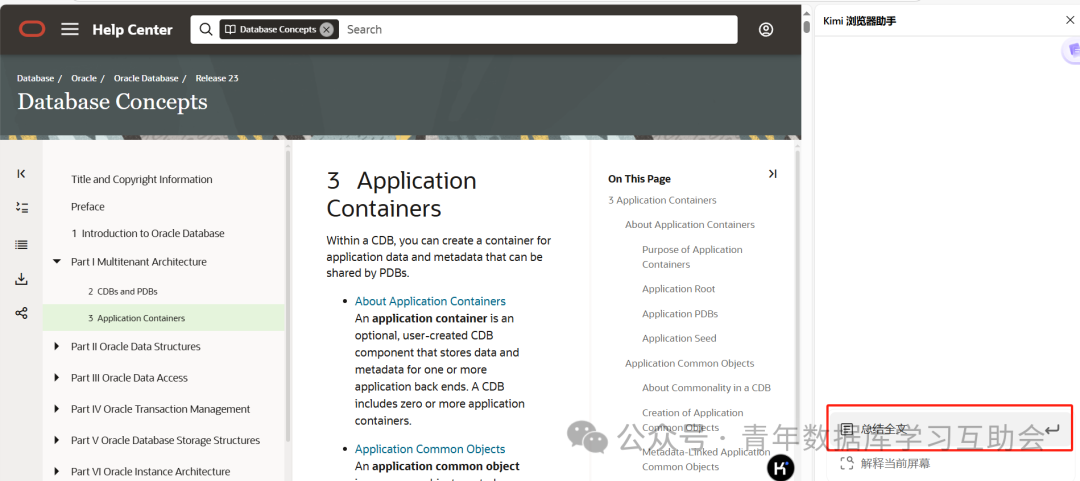Open Application Common Objects article link

coord(430,449)
